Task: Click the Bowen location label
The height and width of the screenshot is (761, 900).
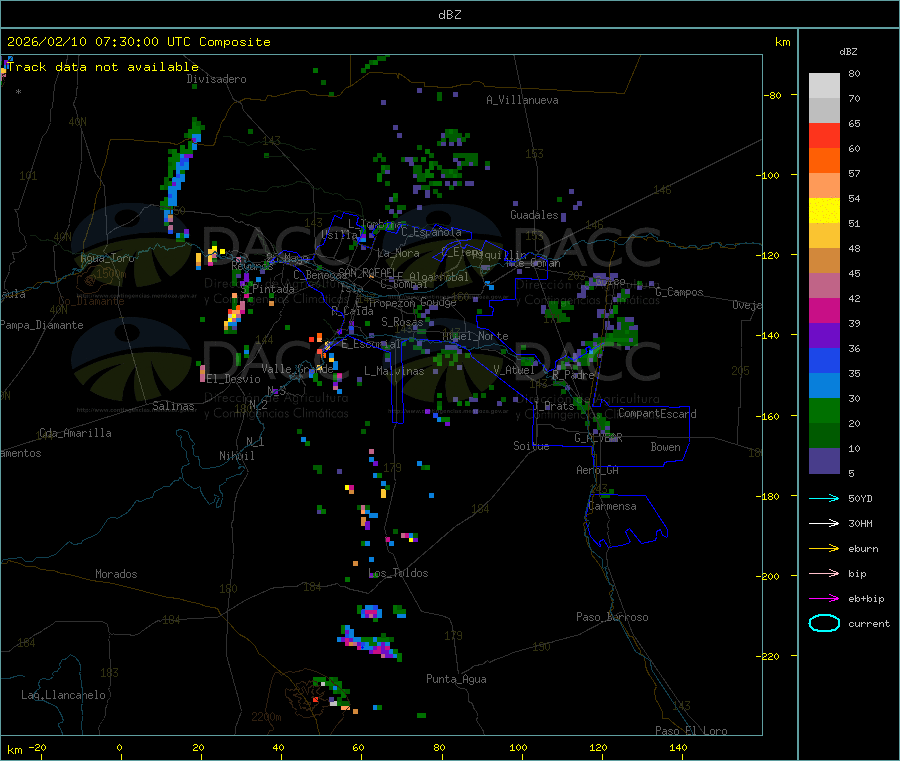Action: (666, 447)
